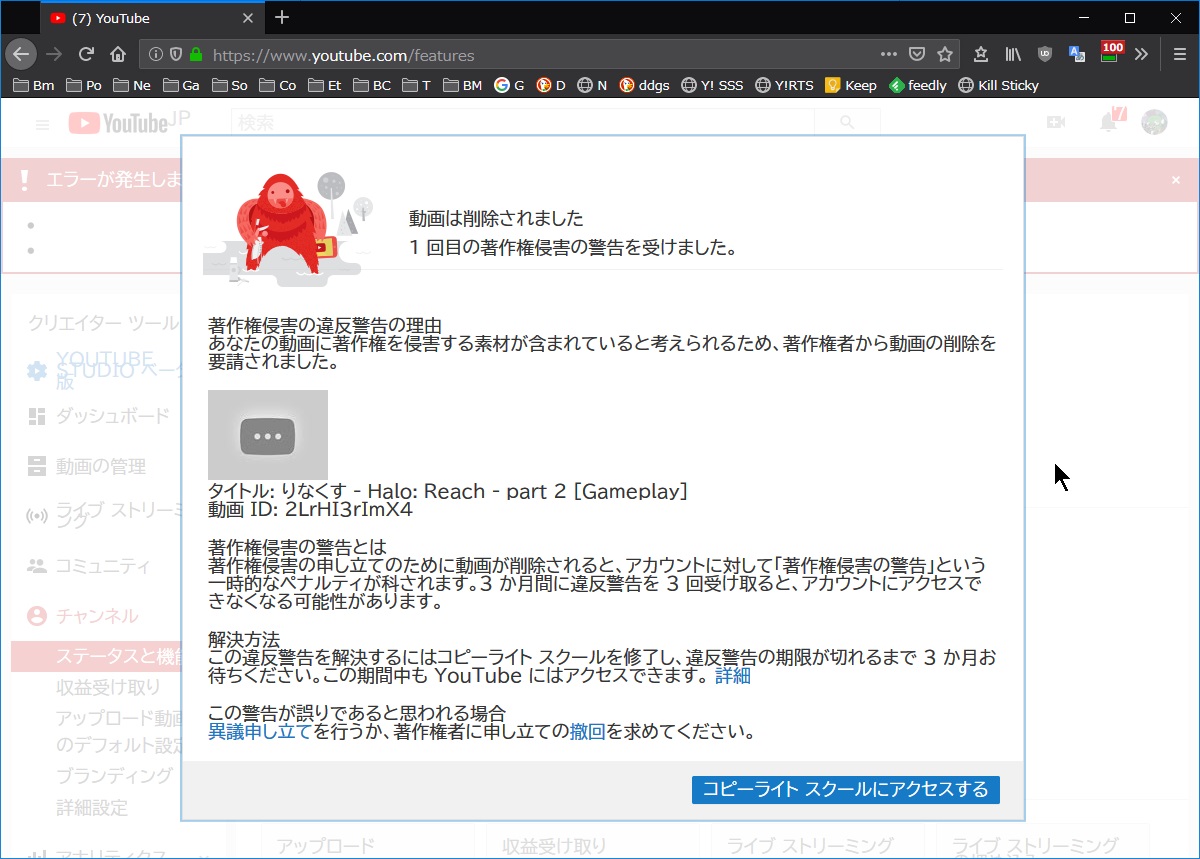Open the Co bookmarks folder

[277, 85]
